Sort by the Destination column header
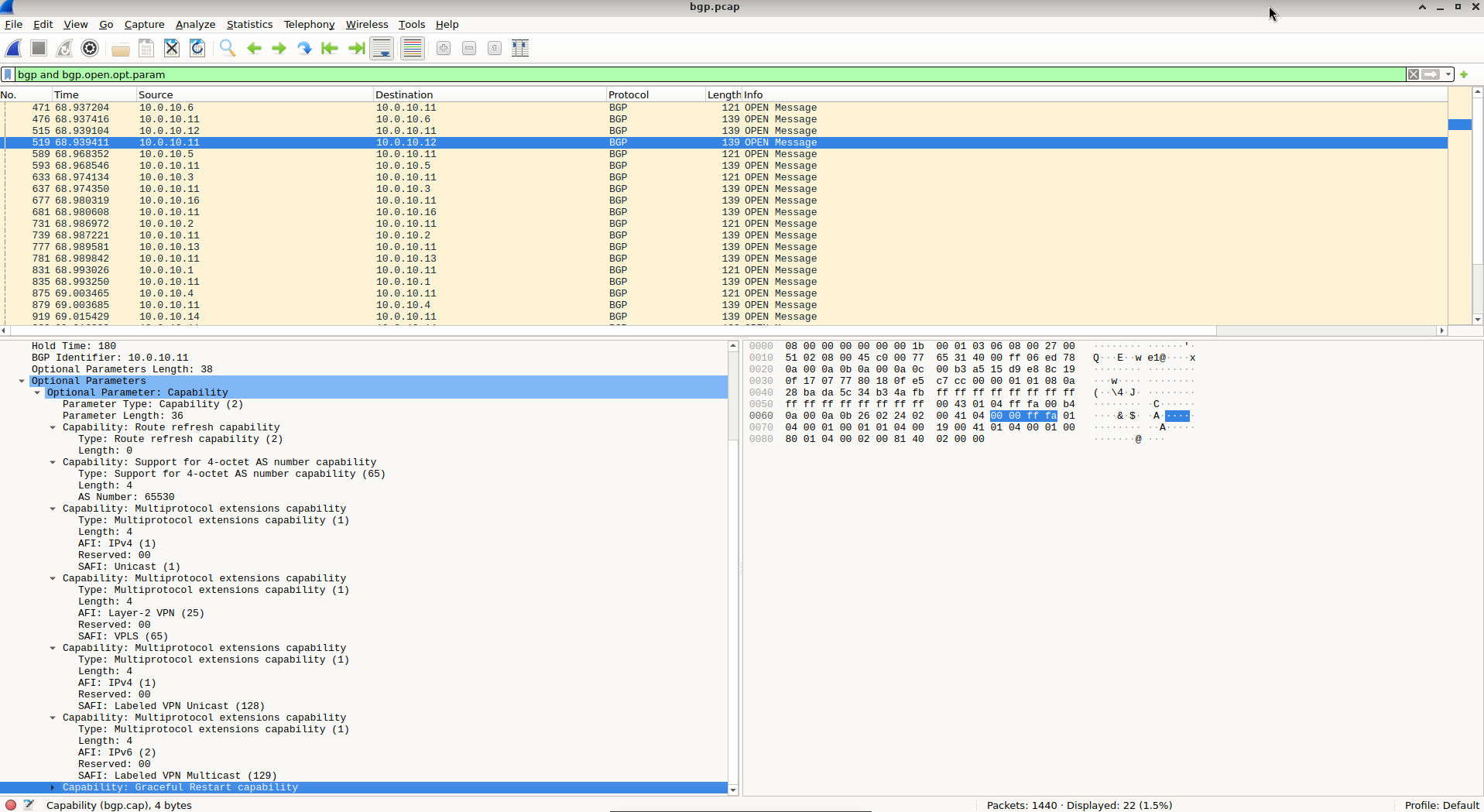 [x=490, y=94]
